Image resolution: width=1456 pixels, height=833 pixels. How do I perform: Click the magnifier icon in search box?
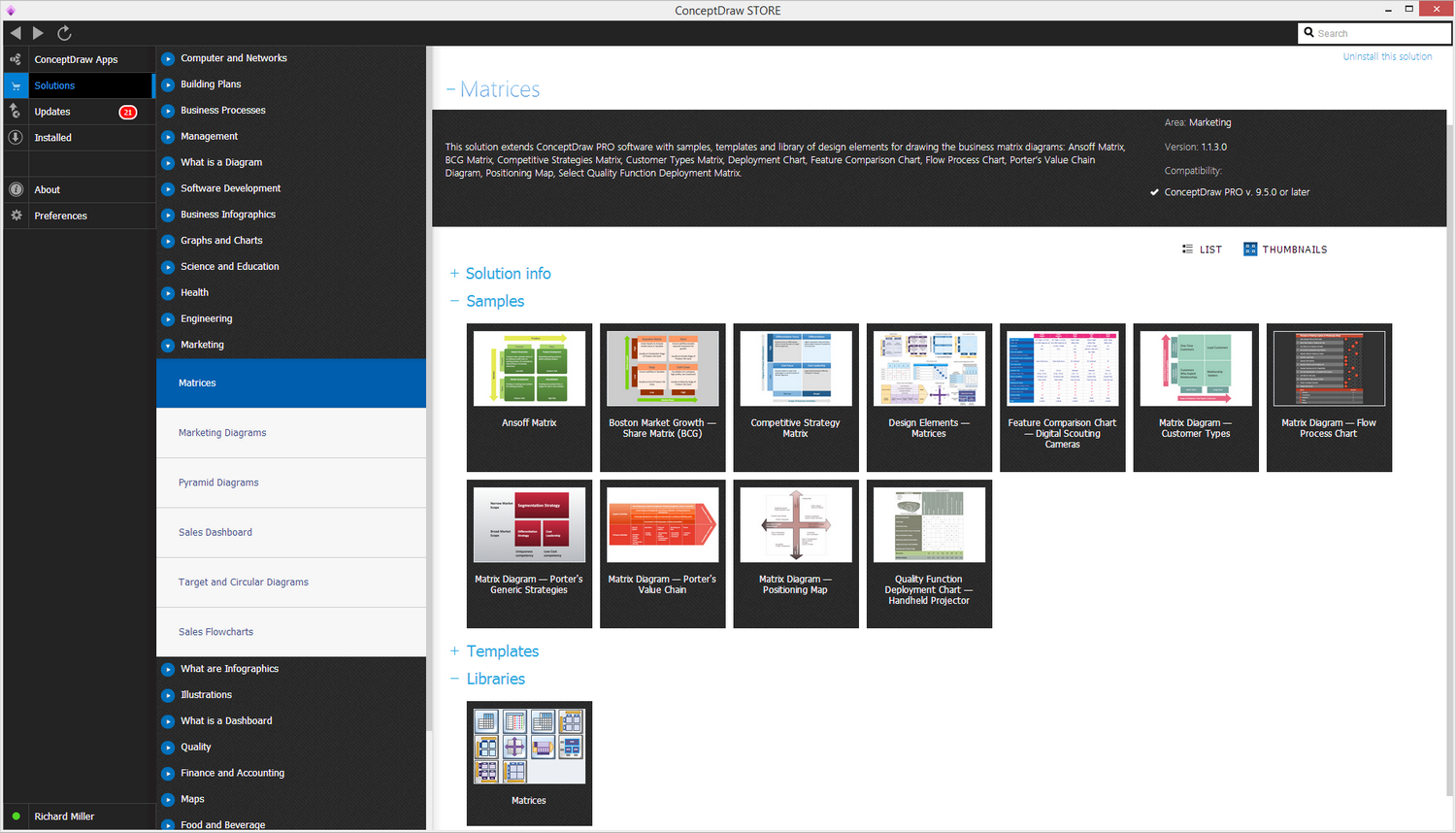point(1309,33)
